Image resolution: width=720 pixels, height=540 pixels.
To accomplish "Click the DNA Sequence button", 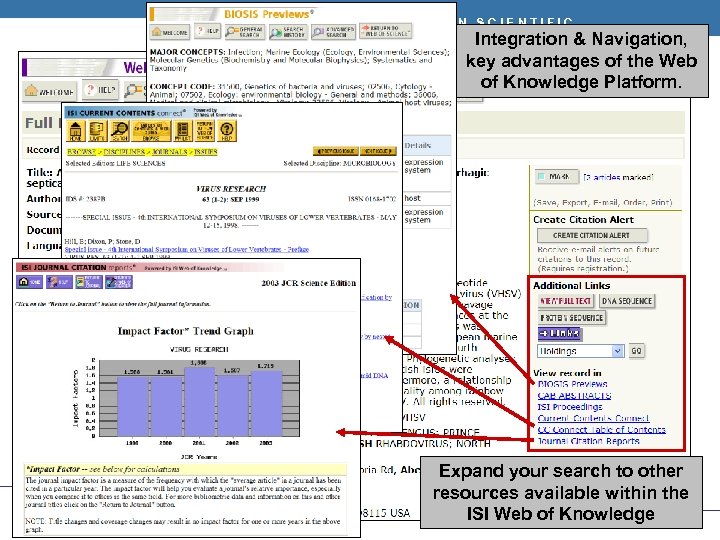I will pyautogui.click(x=627, y=301).
